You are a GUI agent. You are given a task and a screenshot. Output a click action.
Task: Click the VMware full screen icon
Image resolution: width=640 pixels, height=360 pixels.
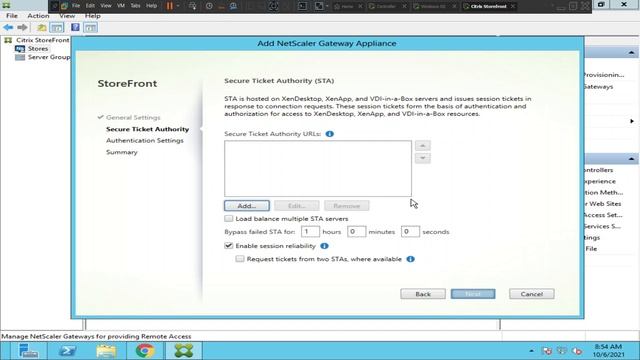(319, 6)
